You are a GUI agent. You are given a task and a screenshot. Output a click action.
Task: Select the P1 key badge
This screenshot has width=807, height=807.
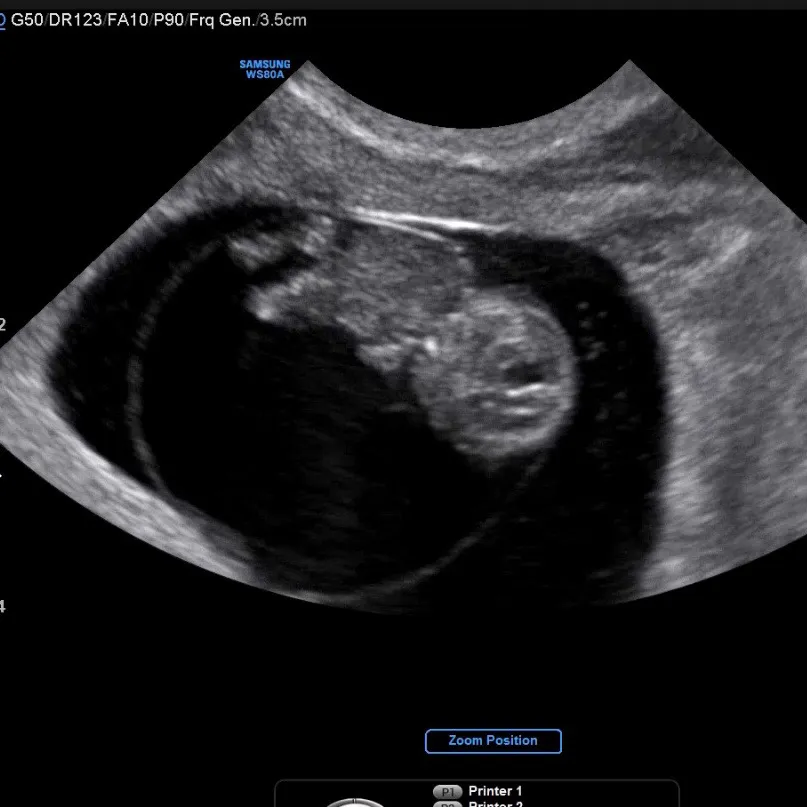(447, 792)
